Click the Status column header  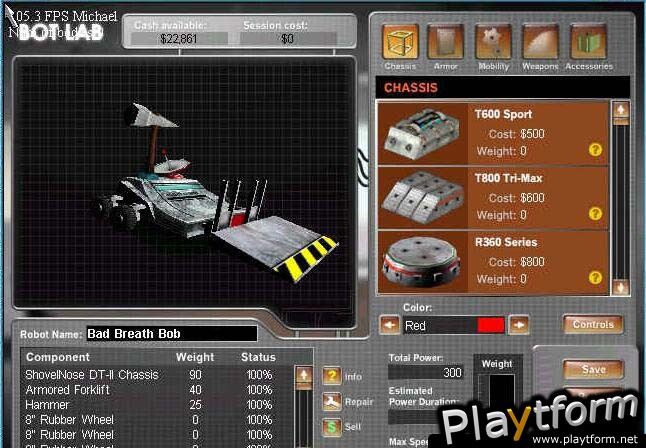pyautogui.click(x=258, y=357)
